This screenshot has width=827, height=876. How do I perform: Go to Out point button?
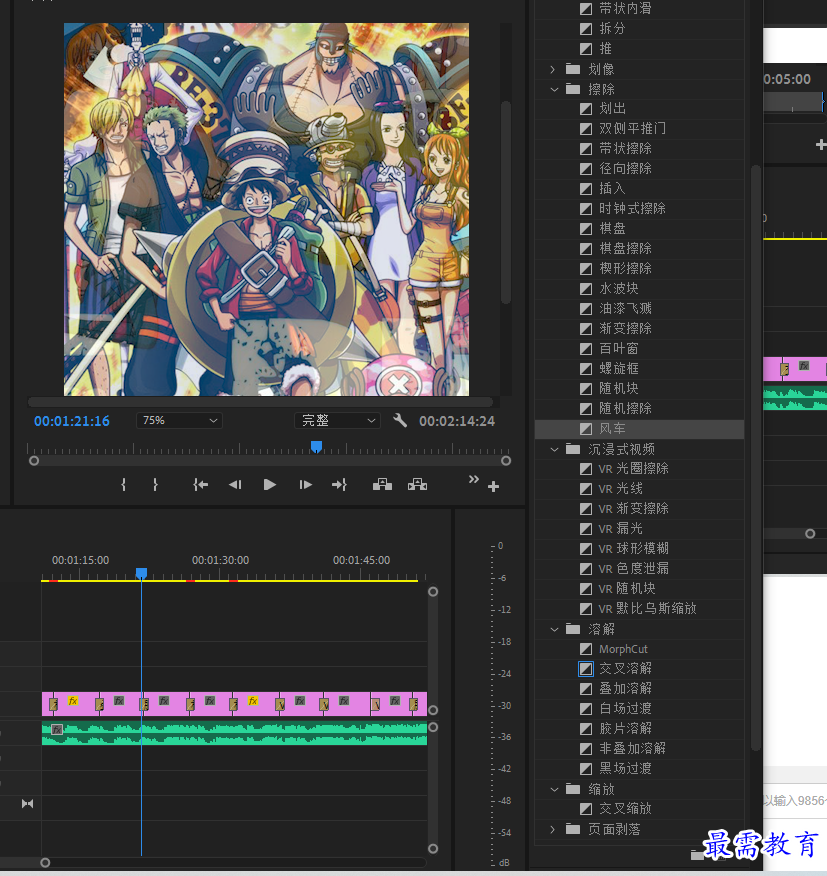[x=339, y=484]
